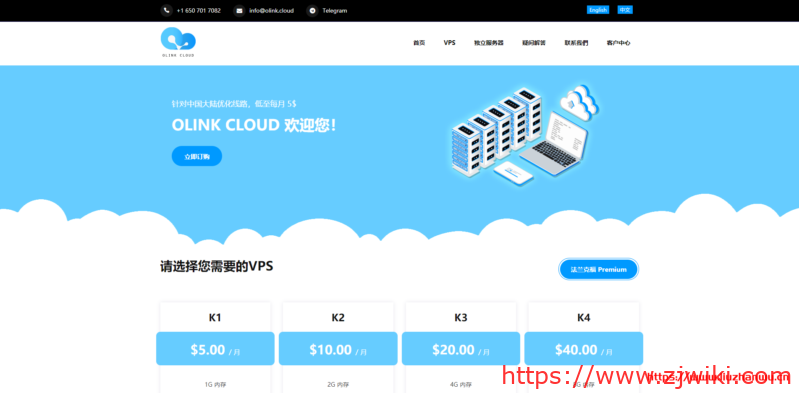
Task: Select the $5.00 /月 price banner
Action: tap(215, 349)
